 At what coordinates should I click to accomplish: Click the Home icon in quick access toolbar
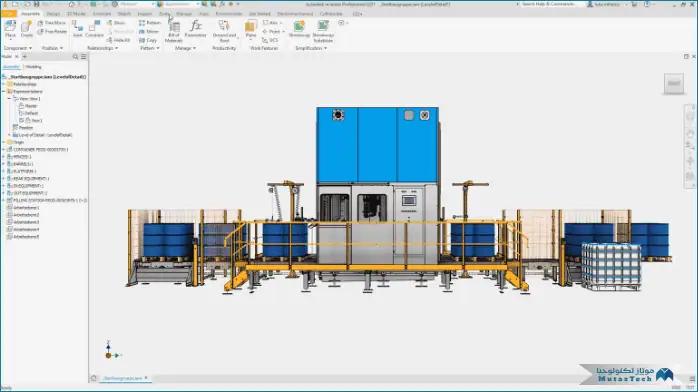71,4
